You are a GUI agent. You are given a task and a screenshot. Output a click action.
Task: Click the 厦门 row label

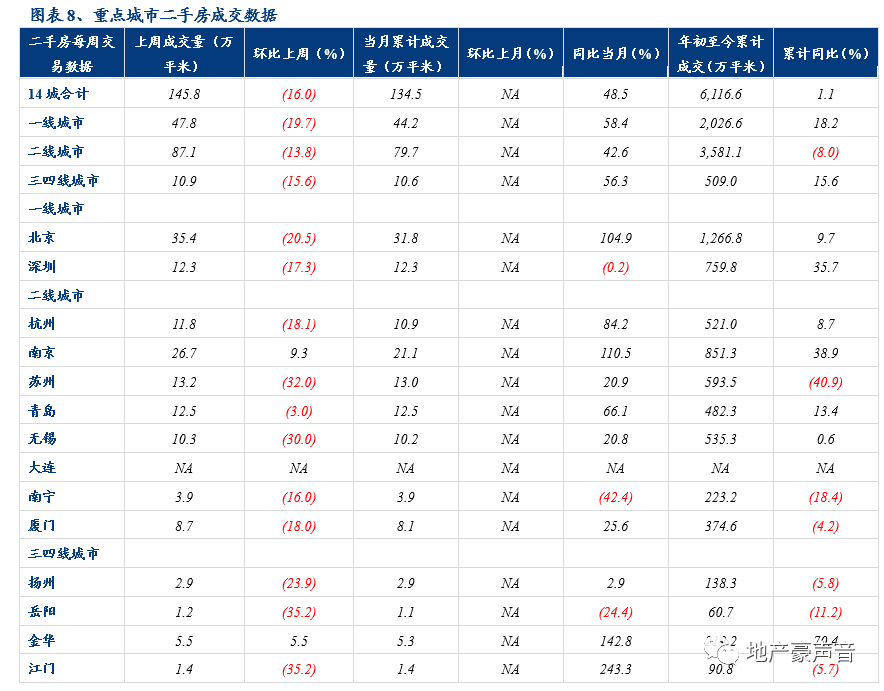pyautogui.click(x=43, y=525)
